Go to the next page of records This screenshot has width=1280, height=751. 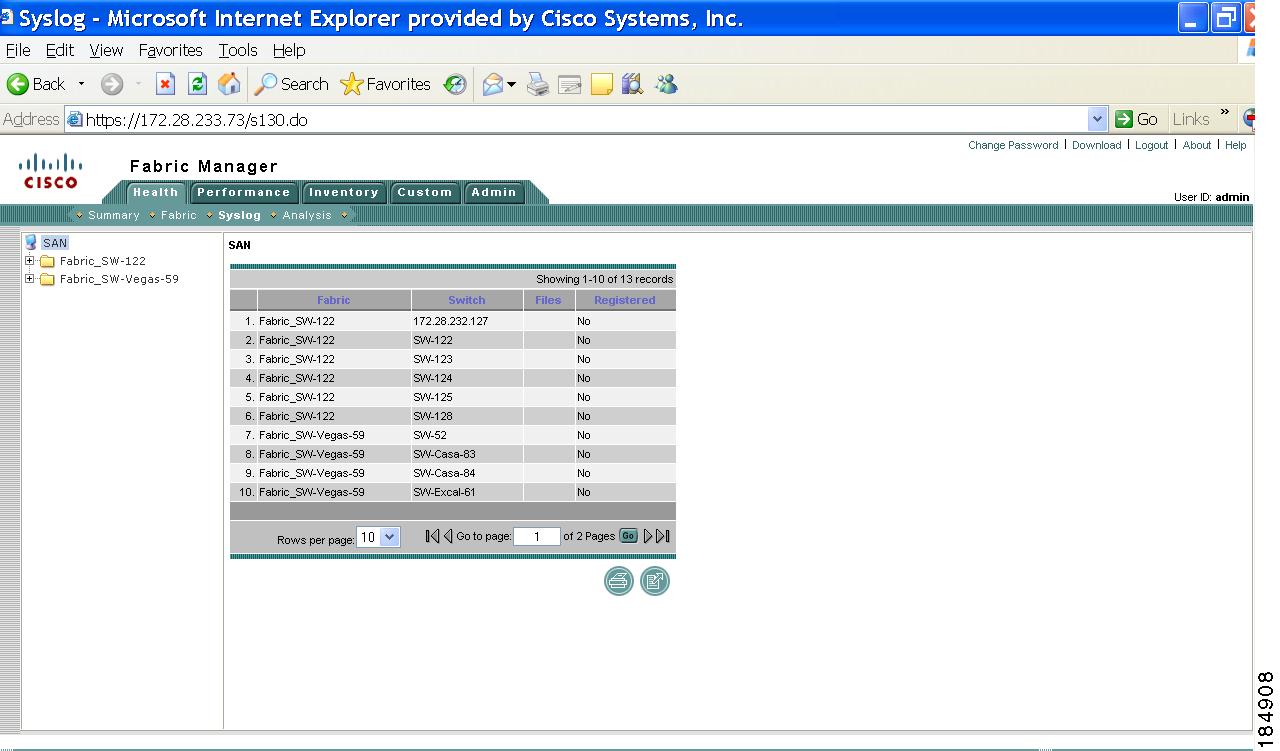648,537
